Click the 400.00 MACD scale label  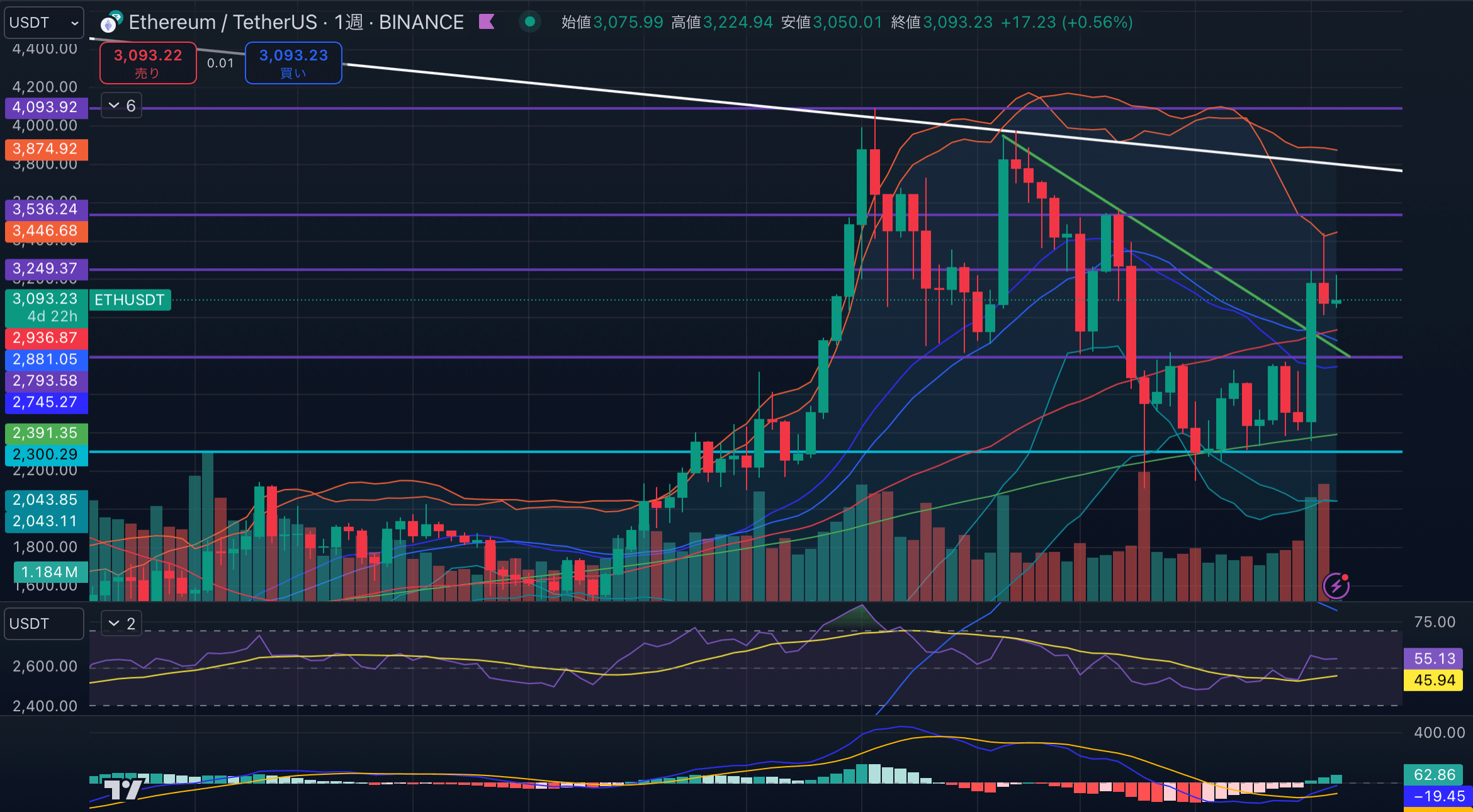click(1439, 733)
